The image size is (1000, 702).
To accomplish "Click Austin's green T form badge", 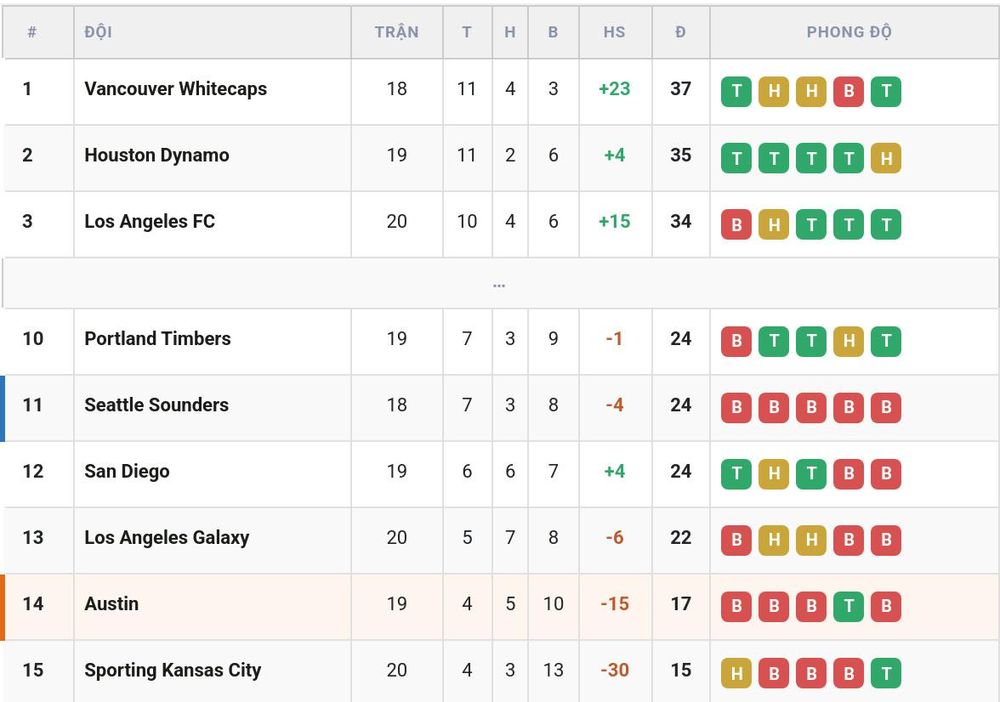I will click(849, 606).
